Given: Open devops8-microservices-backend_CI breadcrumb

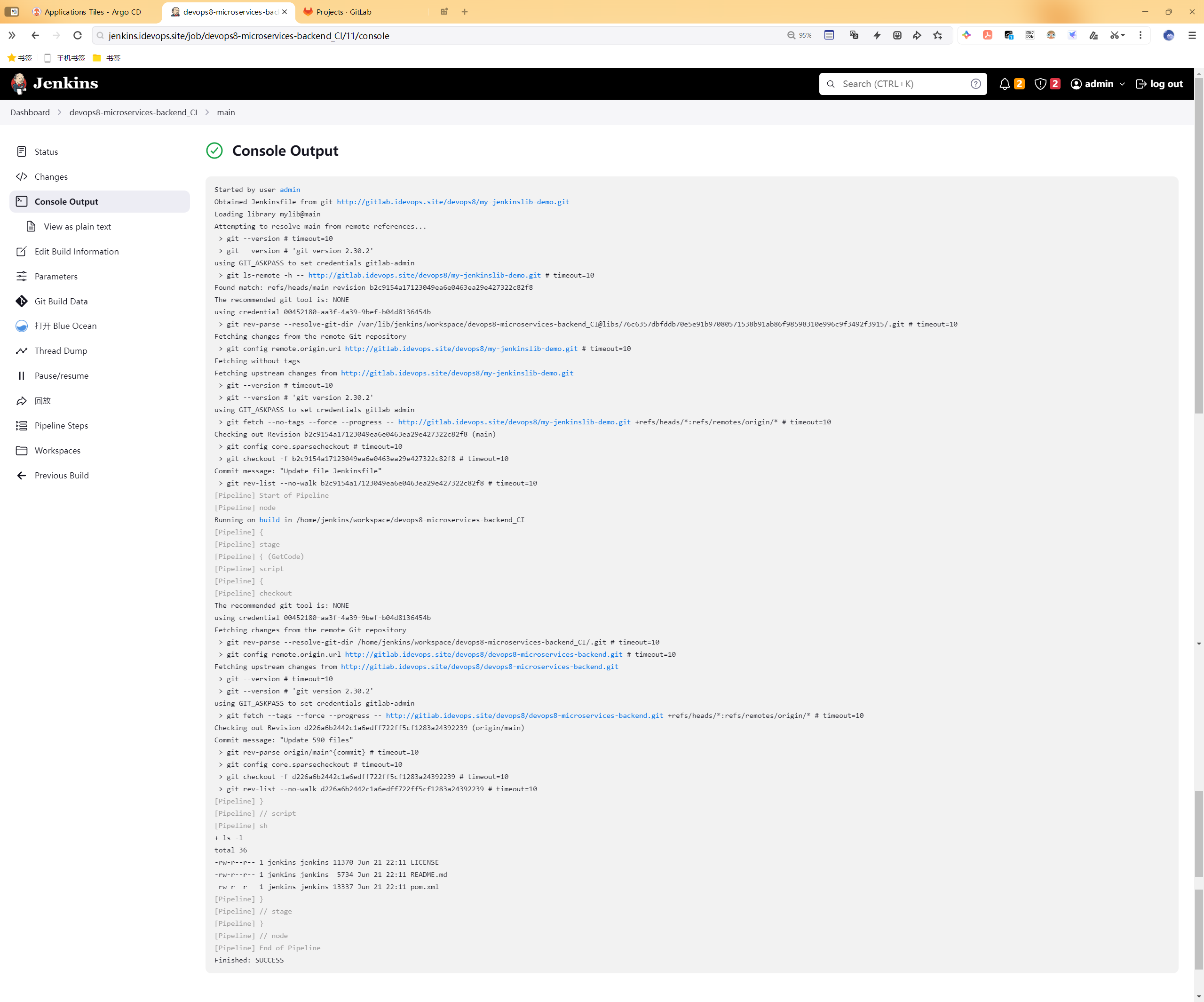Looking at the screenshot, I should point(133,112).
